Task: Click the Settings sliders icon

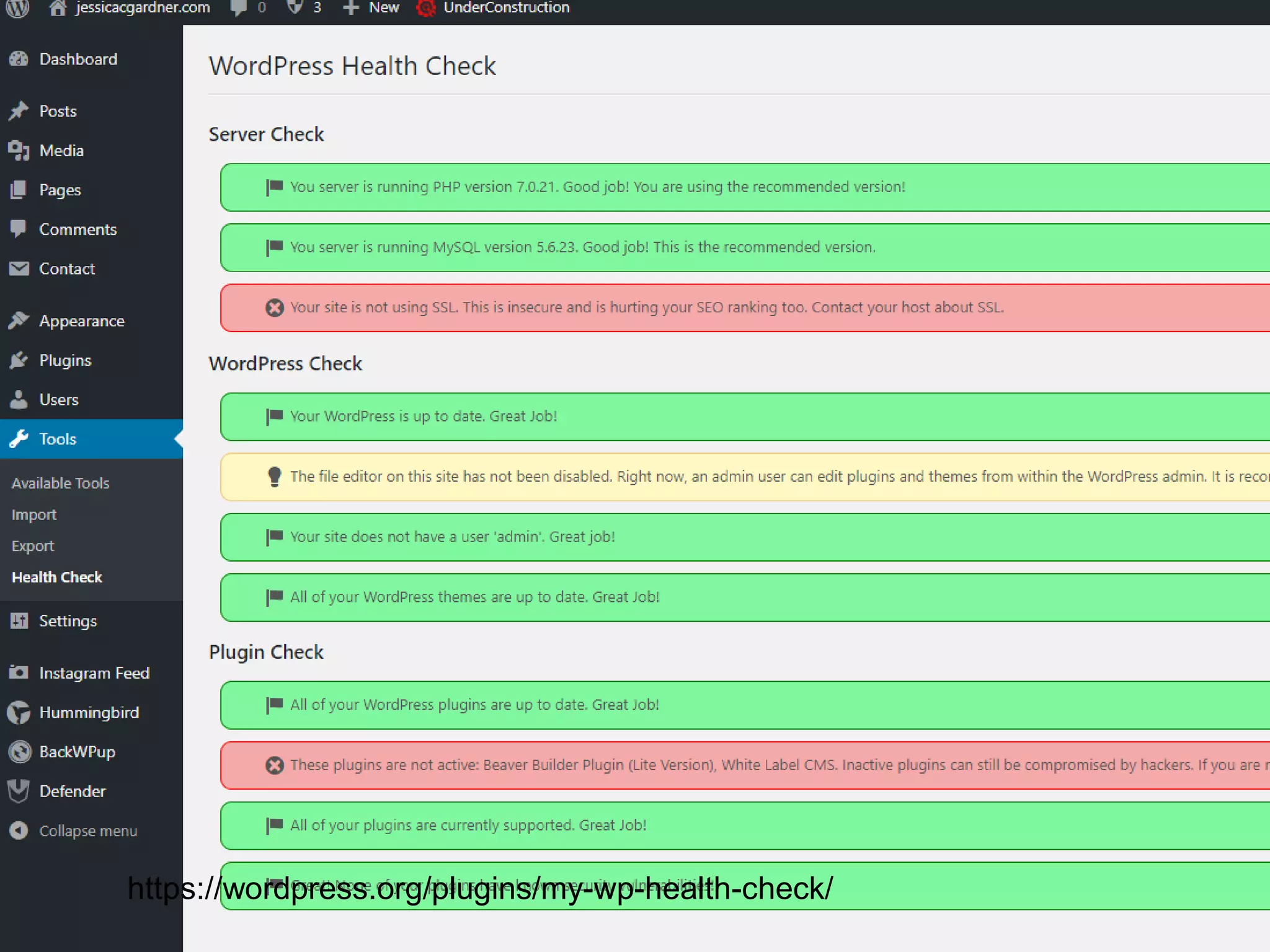Action: coord(19,620)
